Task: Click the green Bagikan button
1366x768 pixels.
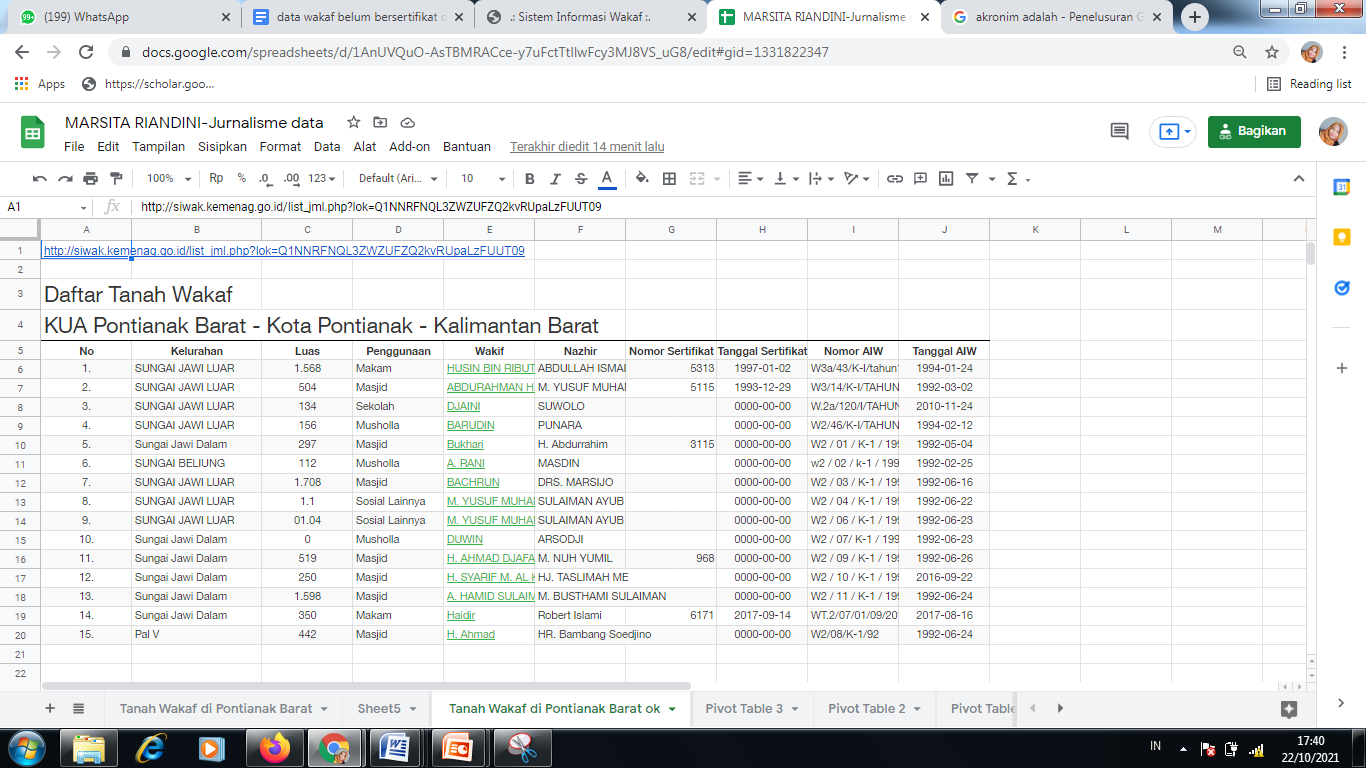Action: coord(1254,131)
